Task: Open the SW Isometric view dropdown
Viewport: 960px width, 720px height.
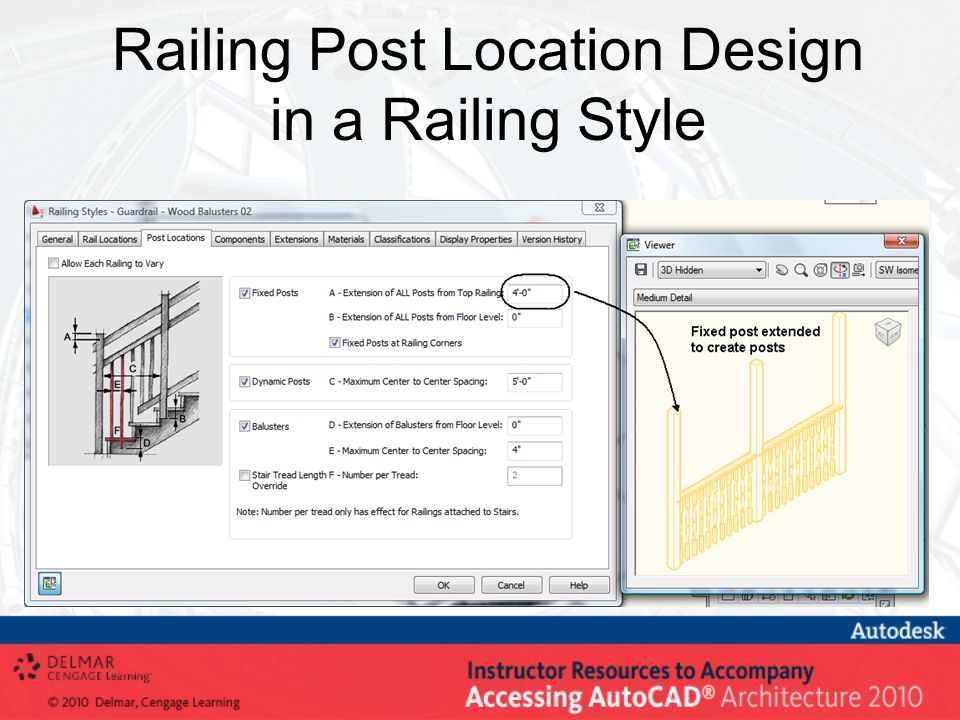Action: point(897,270)
